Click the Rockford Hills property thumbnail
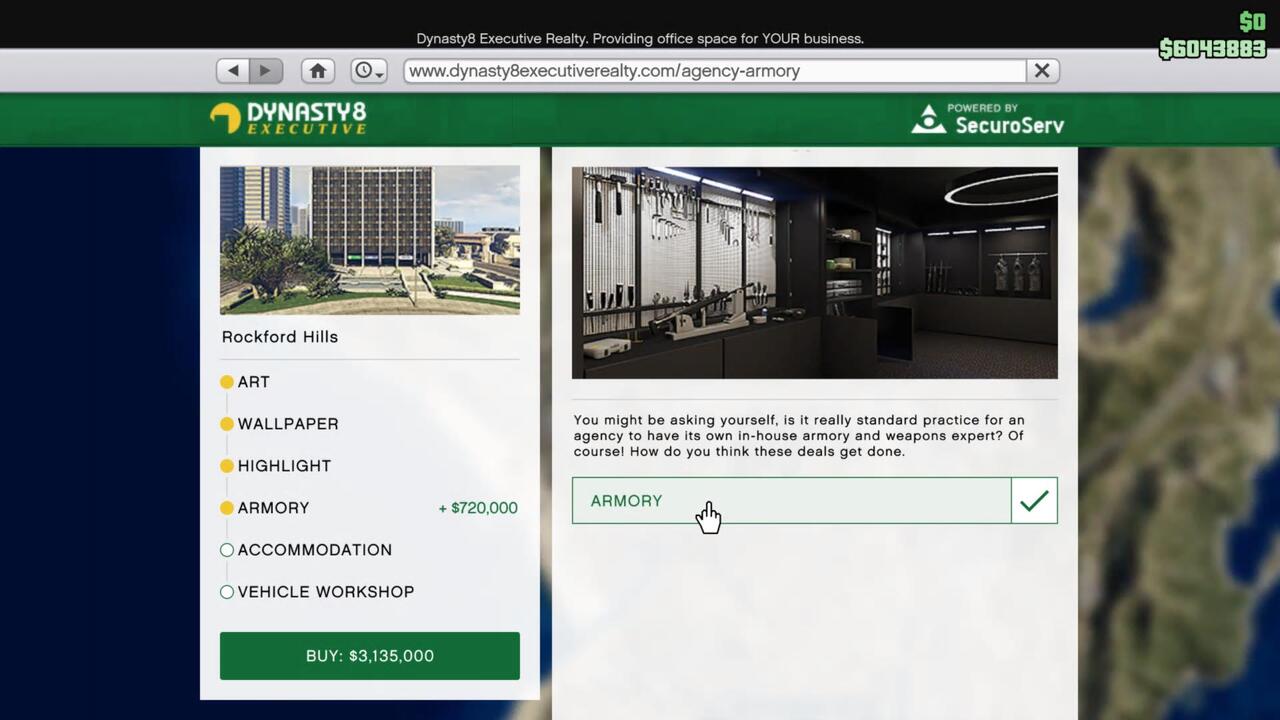 click(x=370, y=240)
